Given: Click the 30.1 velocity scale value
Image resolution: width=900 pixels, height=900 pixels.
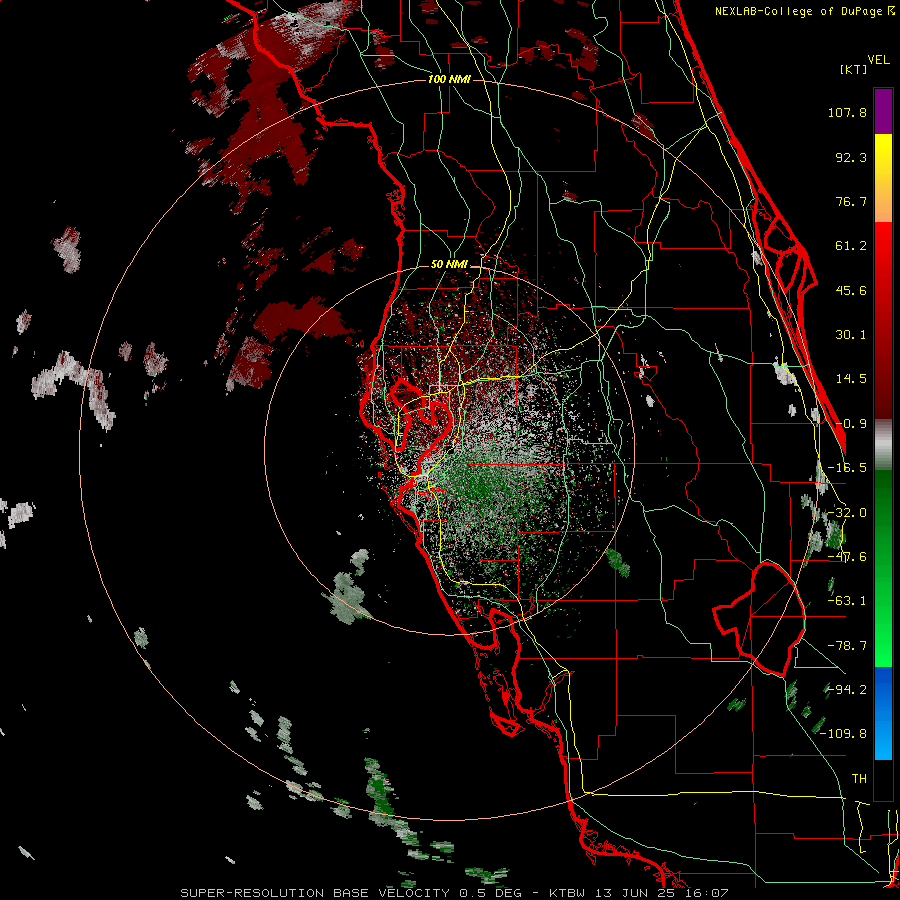Looking at the screenshot, I should (851, 335).
